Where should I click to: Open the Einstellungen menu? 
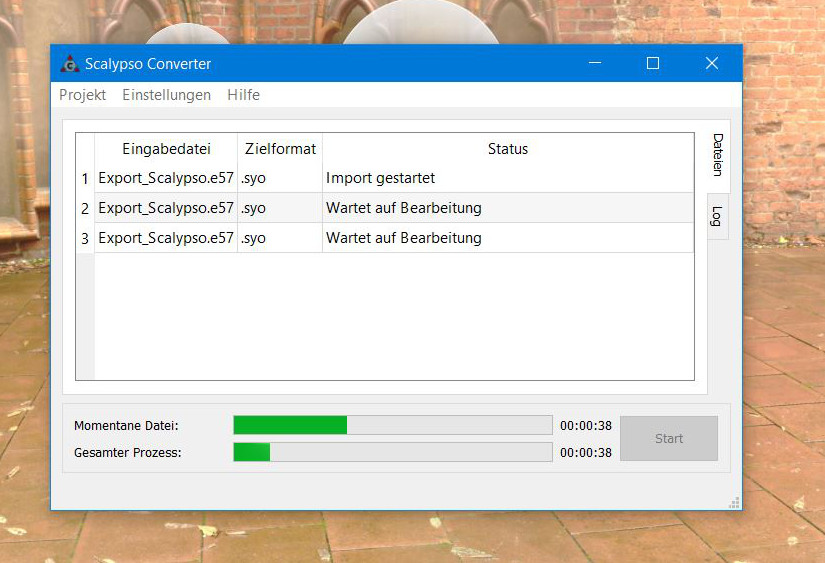(x=166, y=95)
